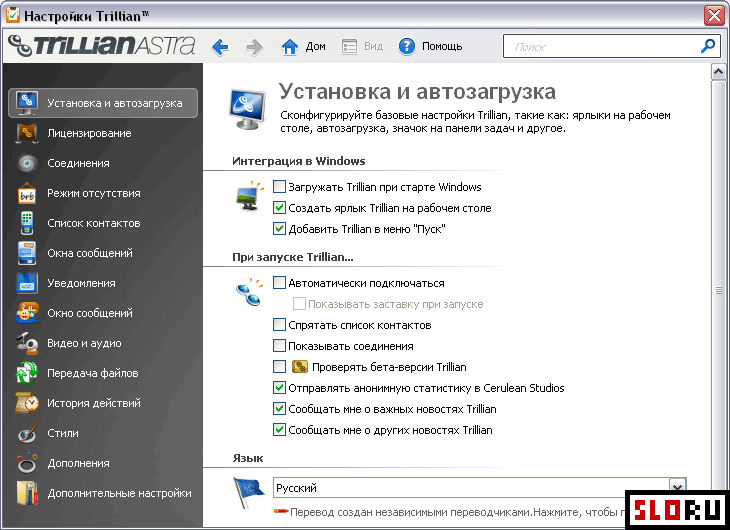The image size is (730, 530).
Task: Click the Список контактов phone icon
Action: click(27, 223)
